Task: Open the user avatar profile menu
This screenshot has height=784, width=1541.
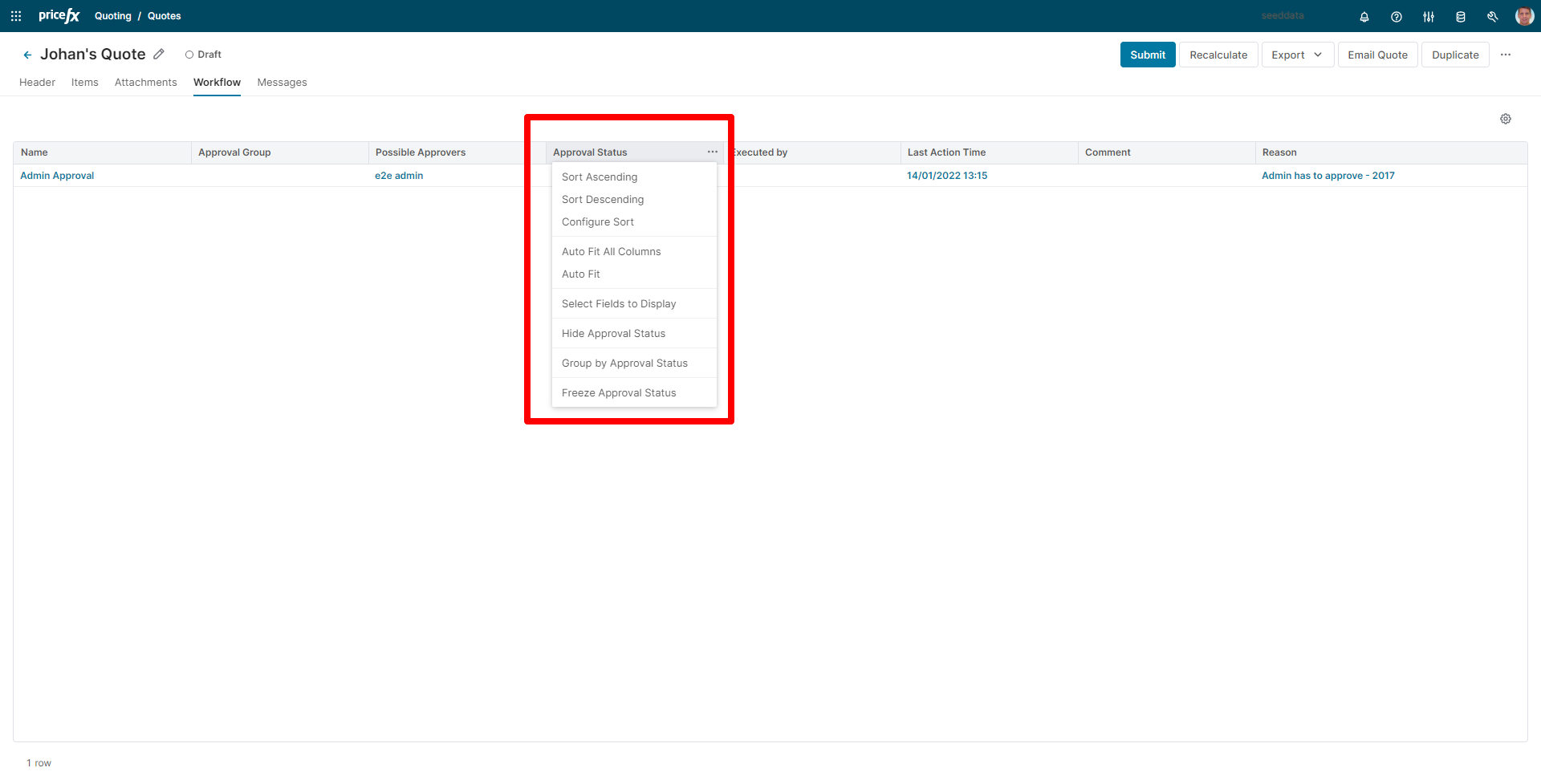Action: [x=1523, y=16]
